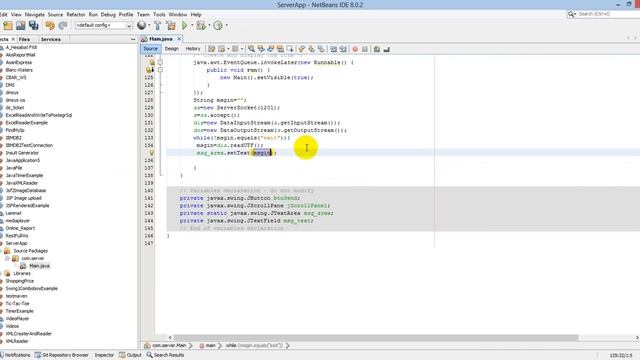Click the editor horizontal scrollbar
This screenshot has height=360, width=640.
[376, 338]
